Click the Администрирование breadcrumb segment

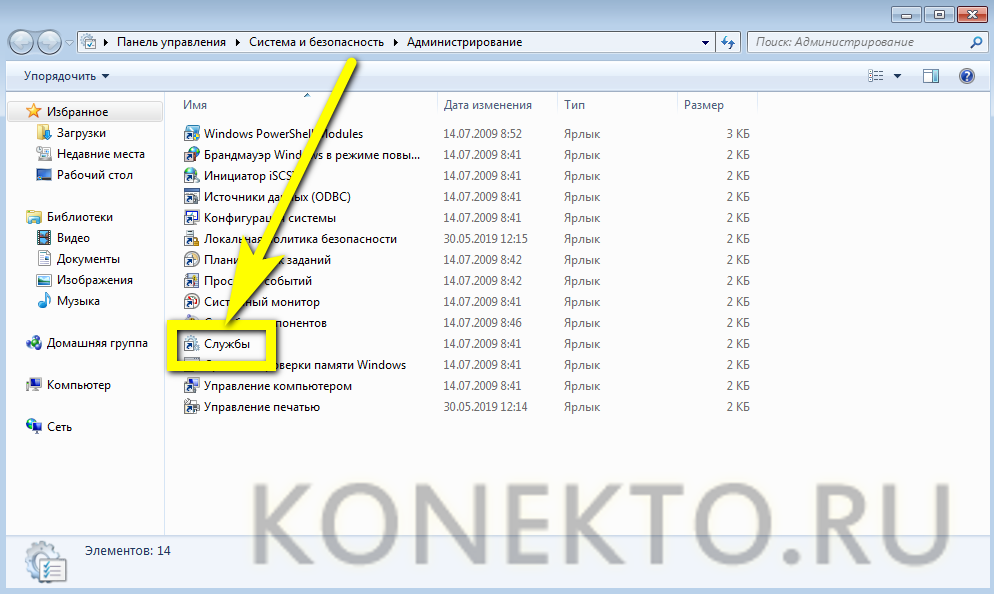coord(465,42)
